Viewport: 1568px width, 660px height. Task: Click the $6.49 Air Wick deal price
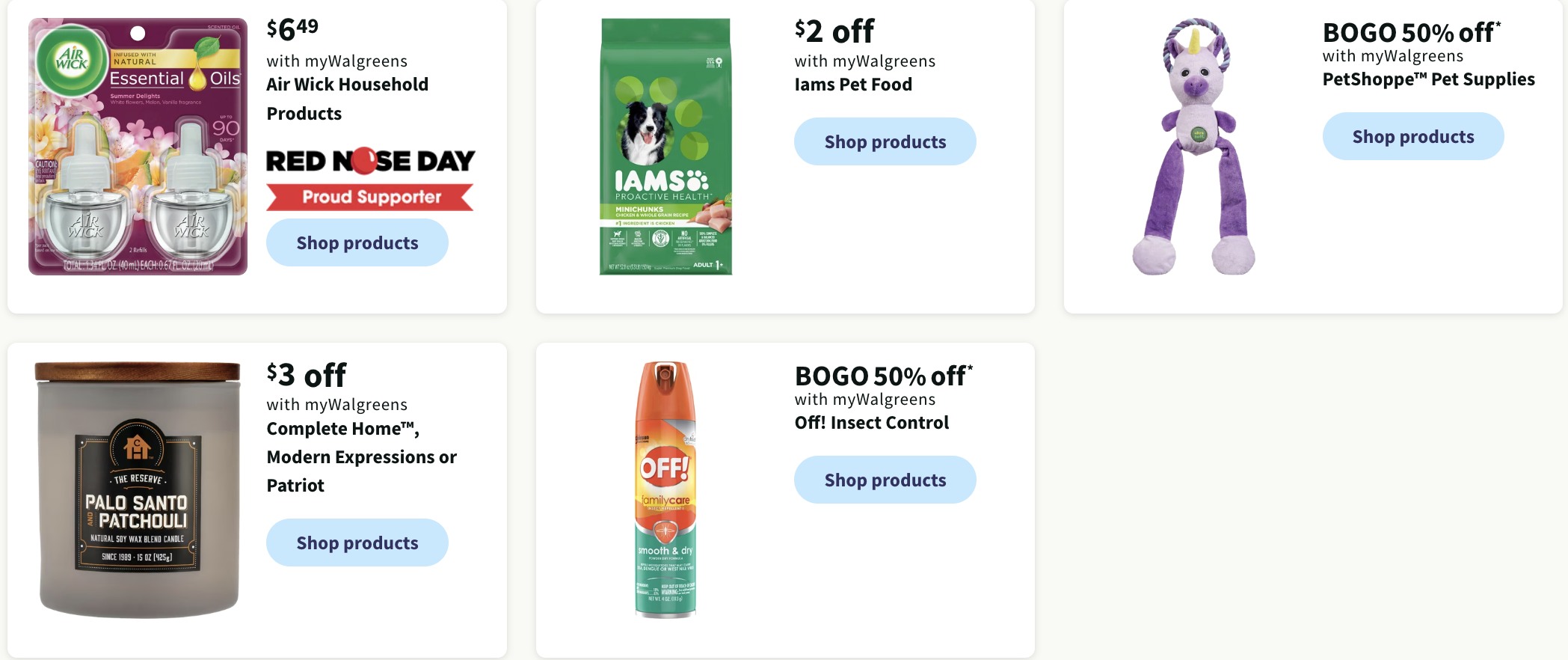290,28
